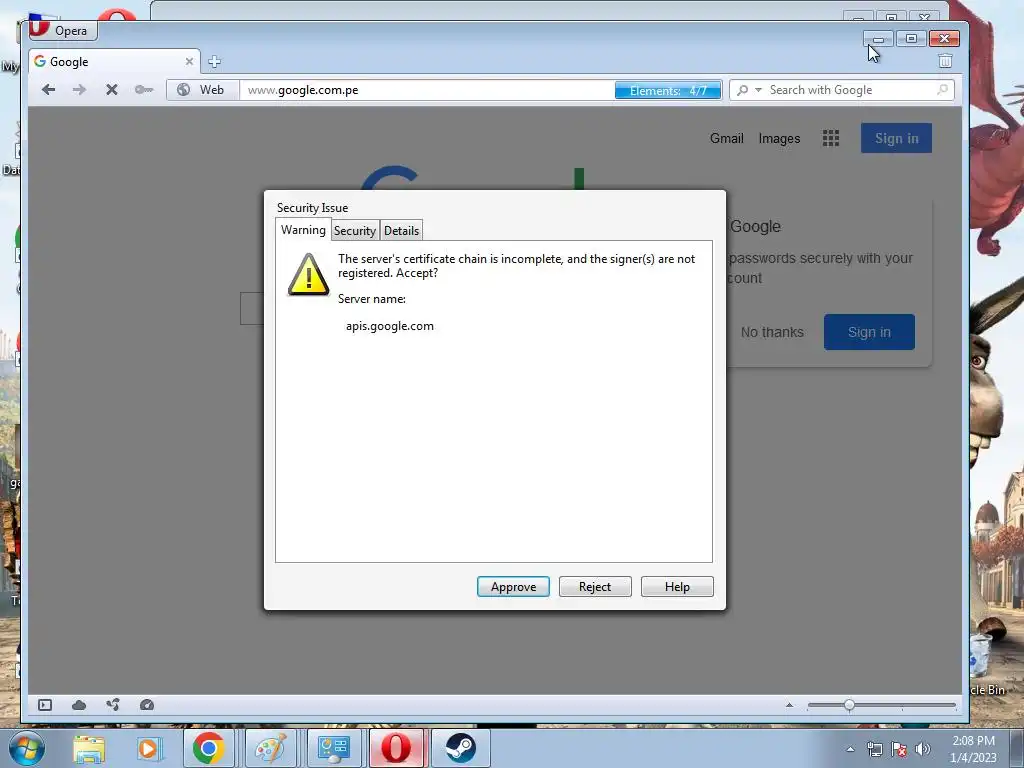Open Google Chrome from taskbar
Screen dimensions: 1024x768
[x=208, y=748]
